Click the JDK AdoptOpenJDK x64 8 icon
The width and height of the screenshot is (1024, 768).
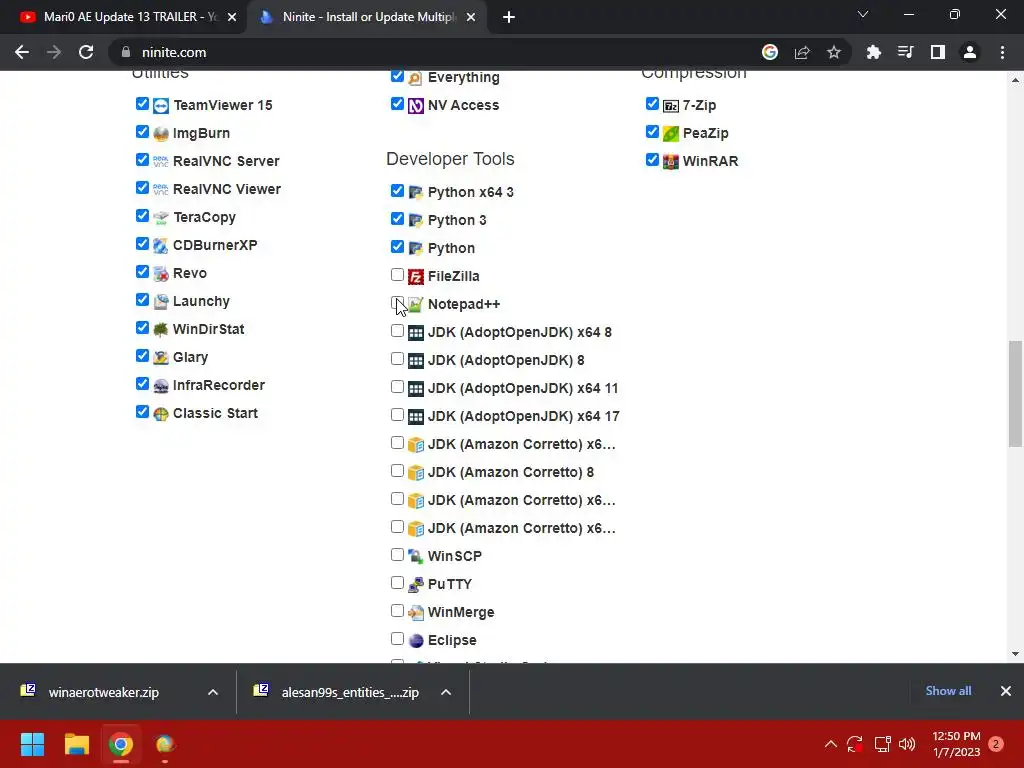[415, 332]
